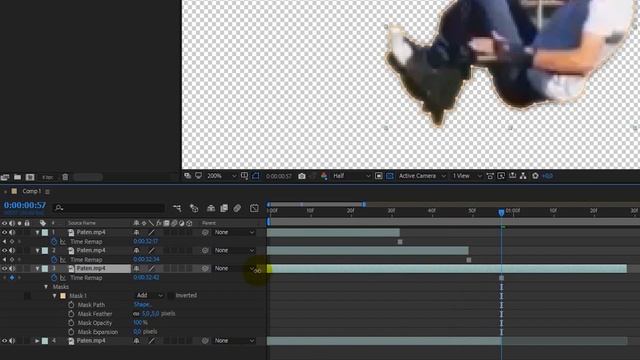Click the Region of Interest icon

(379, 176)
